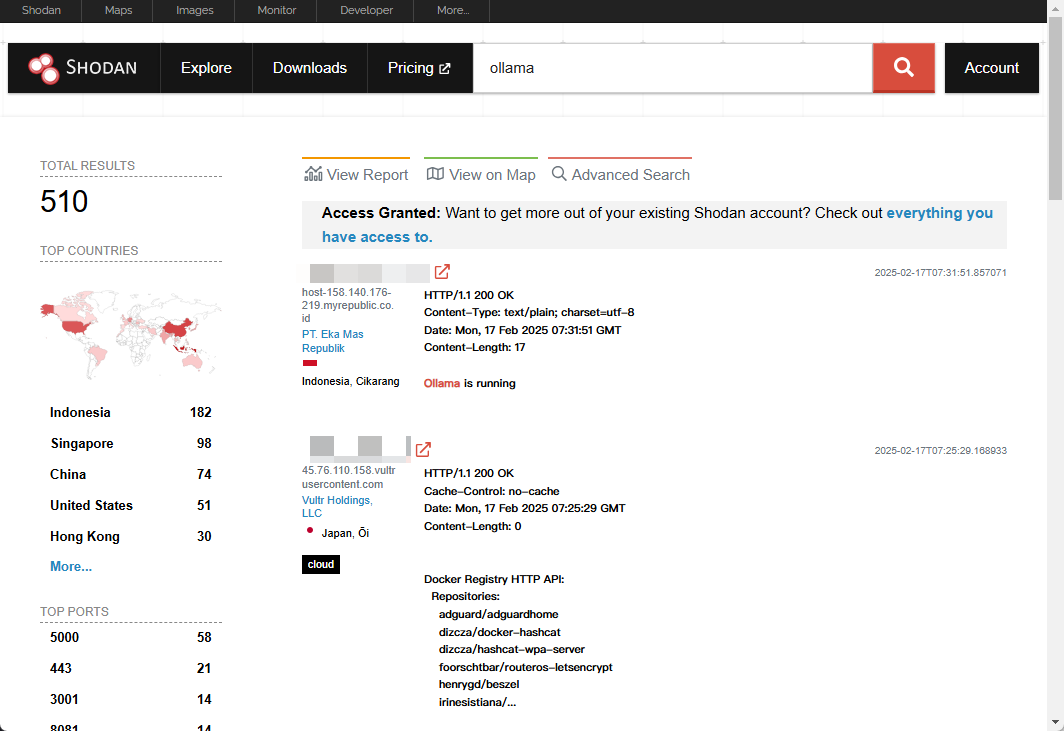Click the world map of top countries
The height and width of the screenshot is (731, 1064).
click(131, 333)
